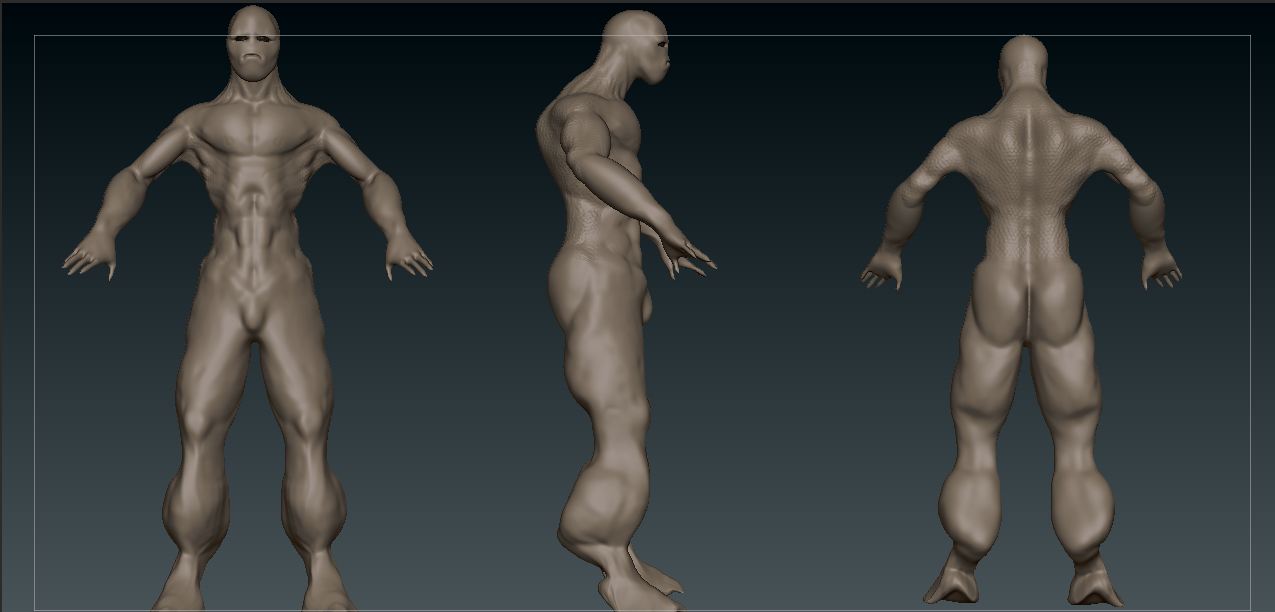Viewport: 1275px width, 612px height.
Task: Pick the back-view creature model
Action: coord(1021,320)
